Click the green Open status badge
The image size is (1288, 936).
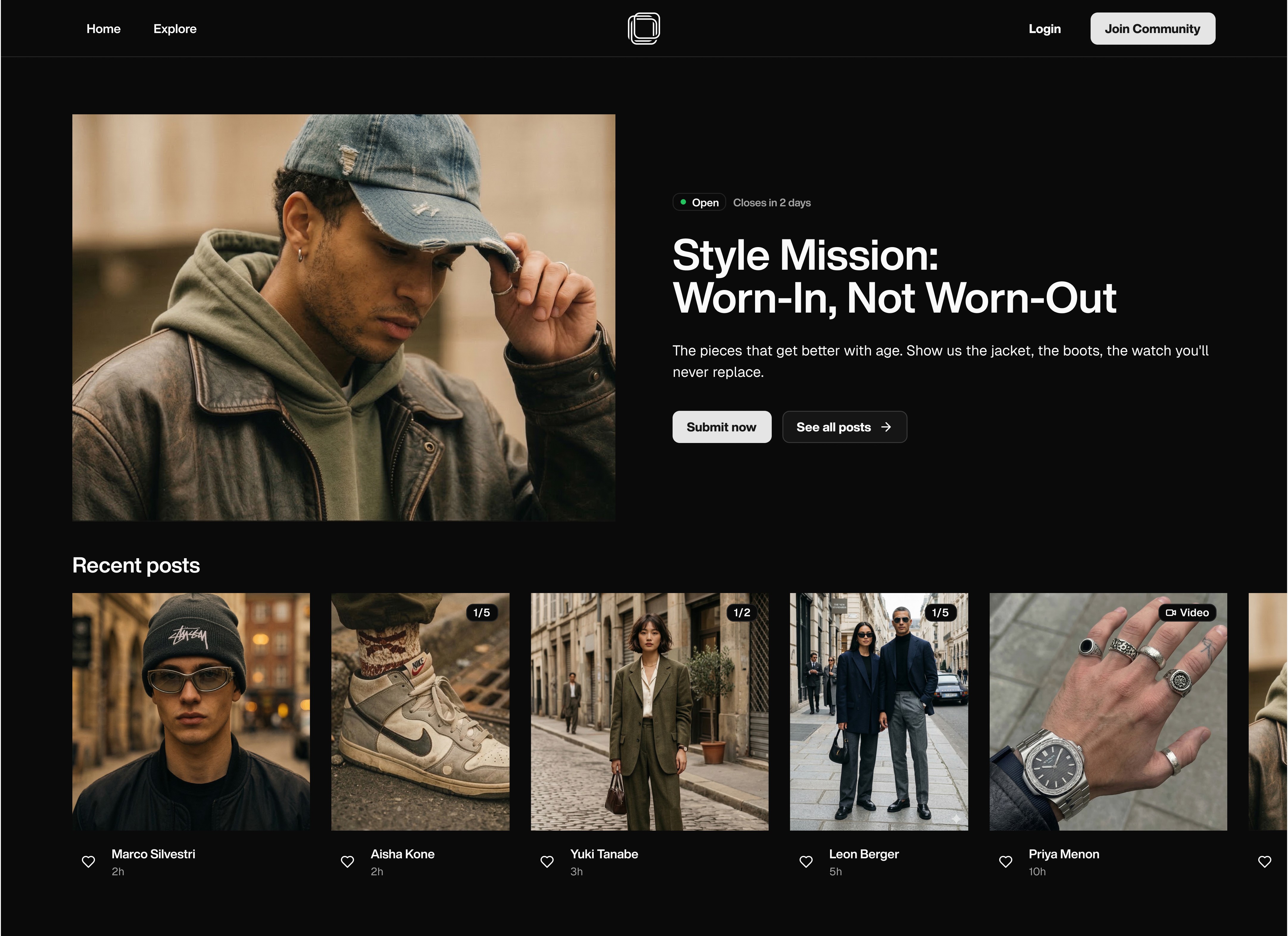point(698,202)
